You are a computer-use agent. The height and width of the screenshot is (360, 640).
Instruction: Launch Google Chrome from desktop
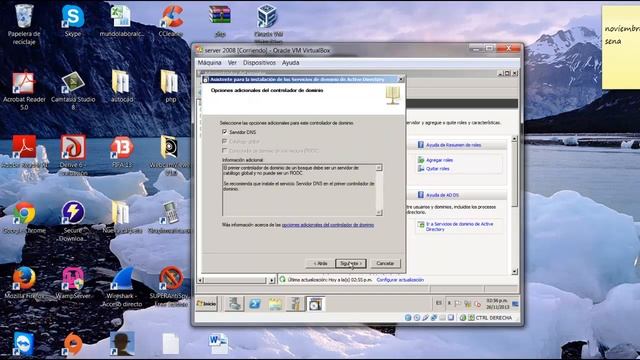click(x=24, y=217)
